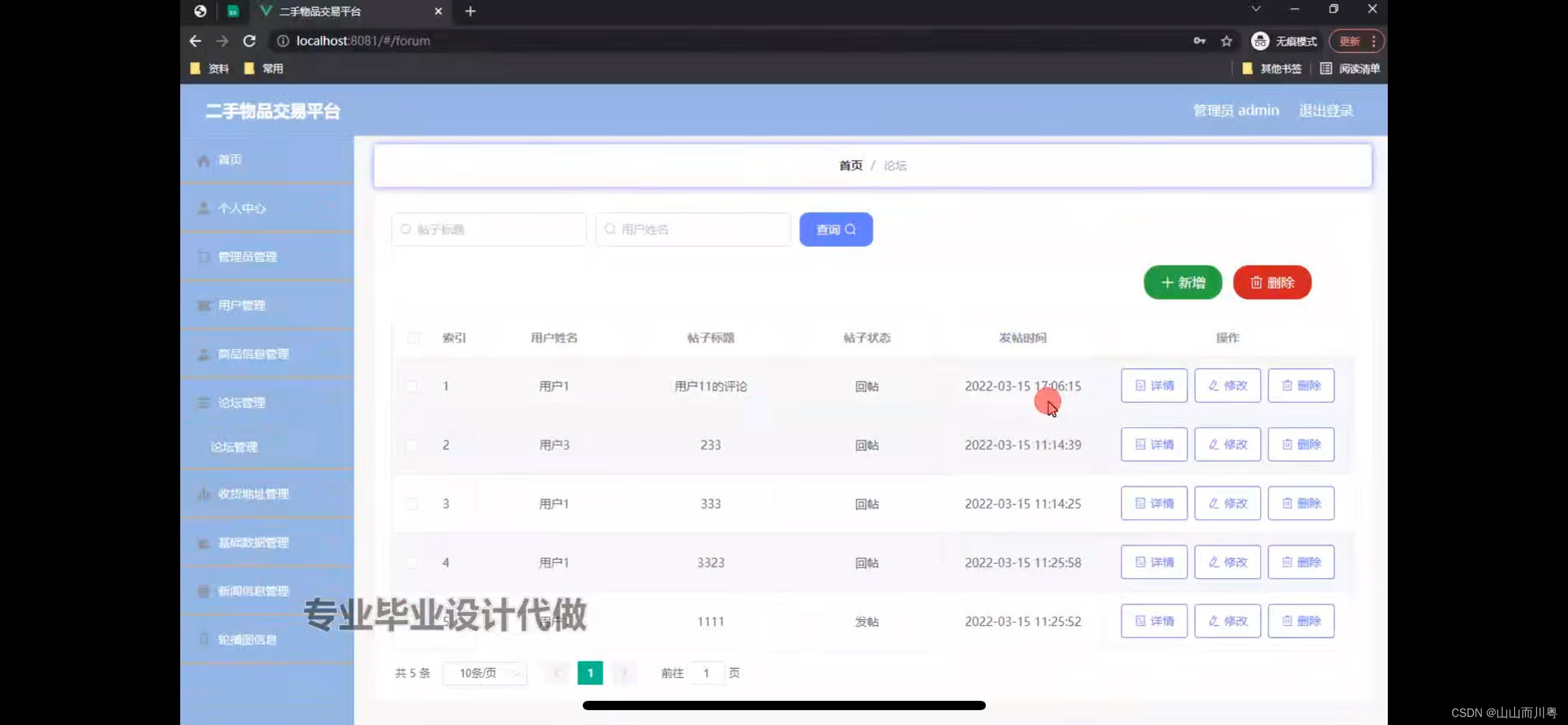This screenshot has width=1568, height=725.
Task: Click the 首页 breadcrumb link
Action: tap(850, 165)
